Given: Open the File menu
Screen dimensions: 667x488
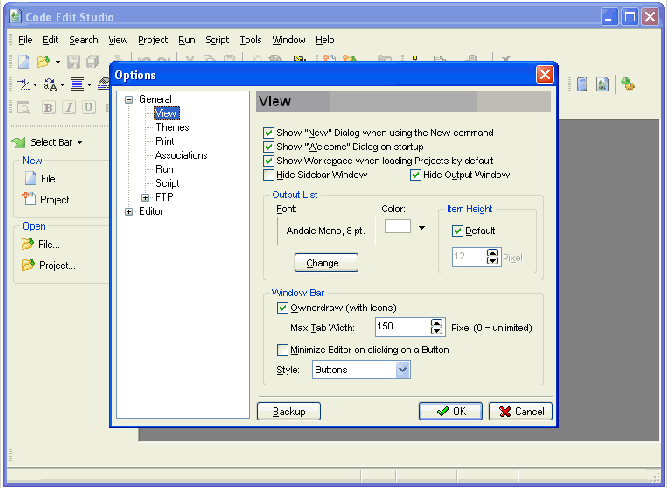Looking at the screenshot, I should pyautogui.click(x=25, y=40).
